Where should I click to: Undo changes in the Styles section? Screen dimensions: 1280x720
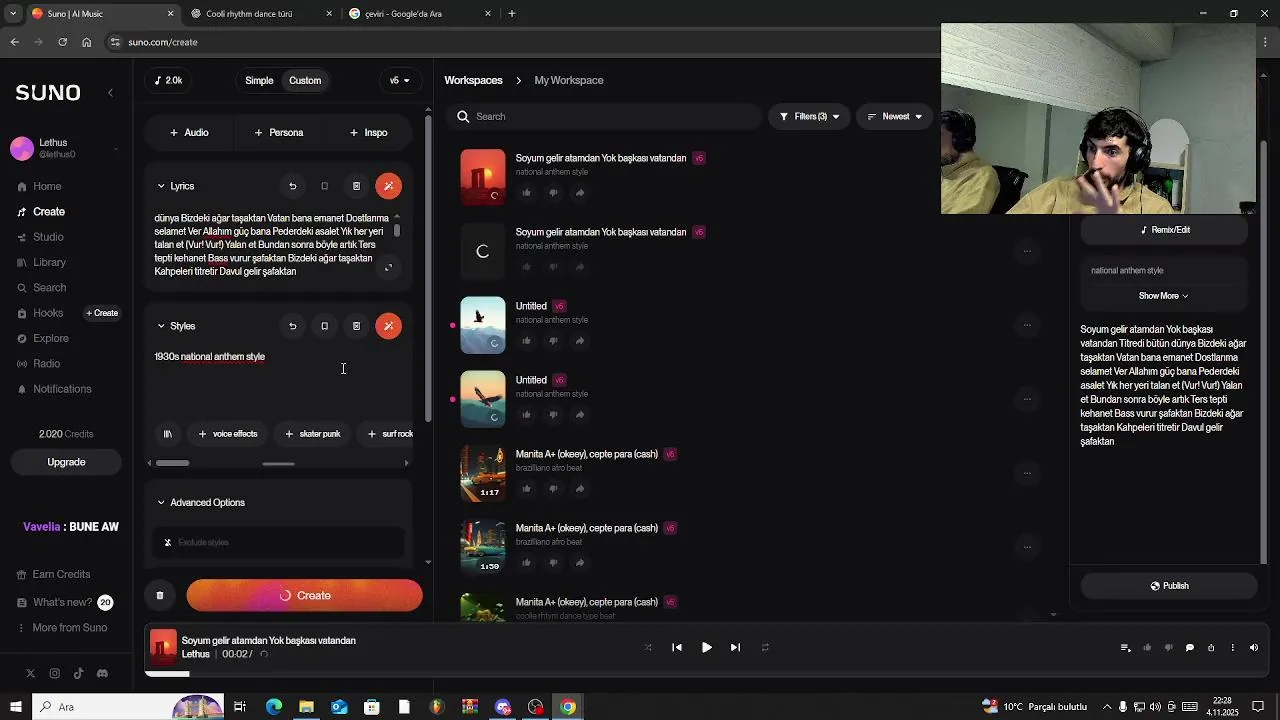pos(292,326)
